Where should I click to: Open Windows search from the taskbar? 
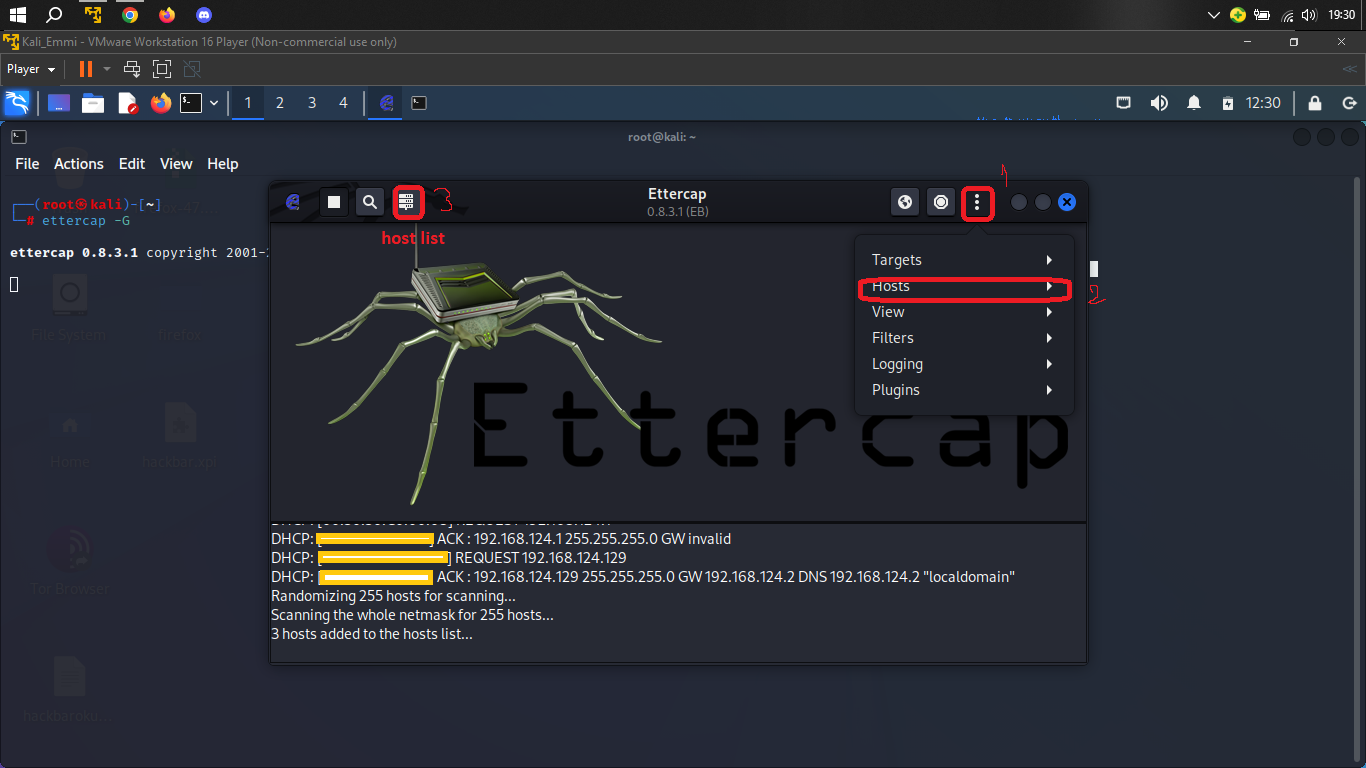pyautogui.click(x=55, y=15)
